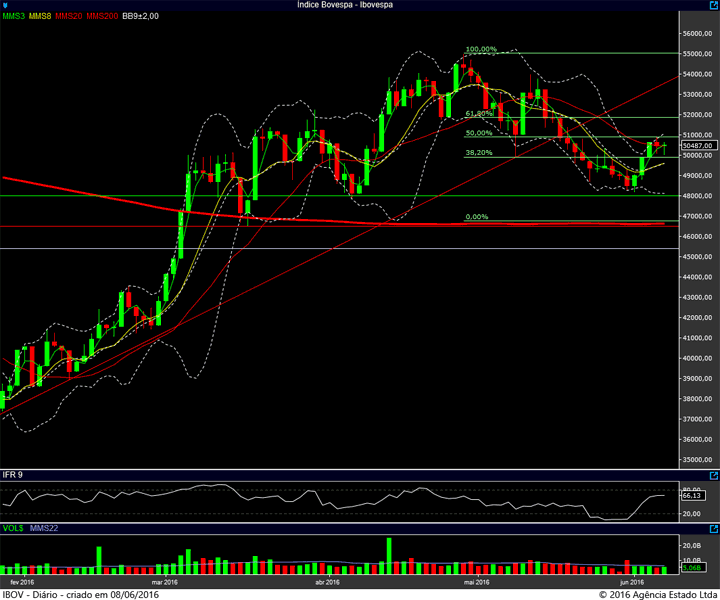Viewport: 720px width, 600px height.
Task: Click the IFR 9 indicator title
Action: point(12,475)
